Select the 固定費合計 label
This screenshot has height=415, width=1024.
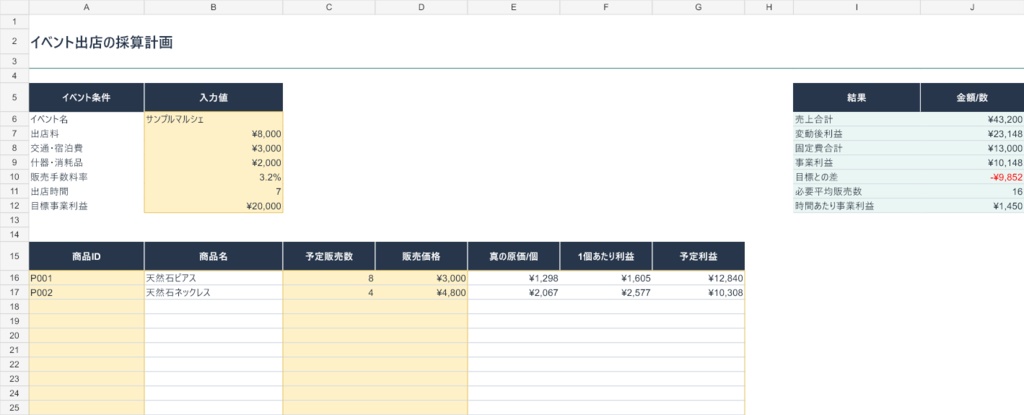pyautogui.click(x=857, y=148)
